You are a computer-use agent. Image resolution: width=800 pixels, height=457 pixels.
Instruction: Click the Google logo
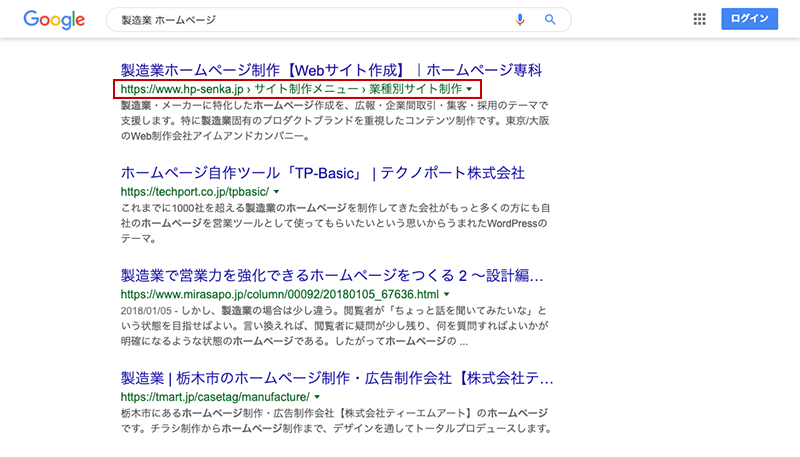[x=54, y=20]
